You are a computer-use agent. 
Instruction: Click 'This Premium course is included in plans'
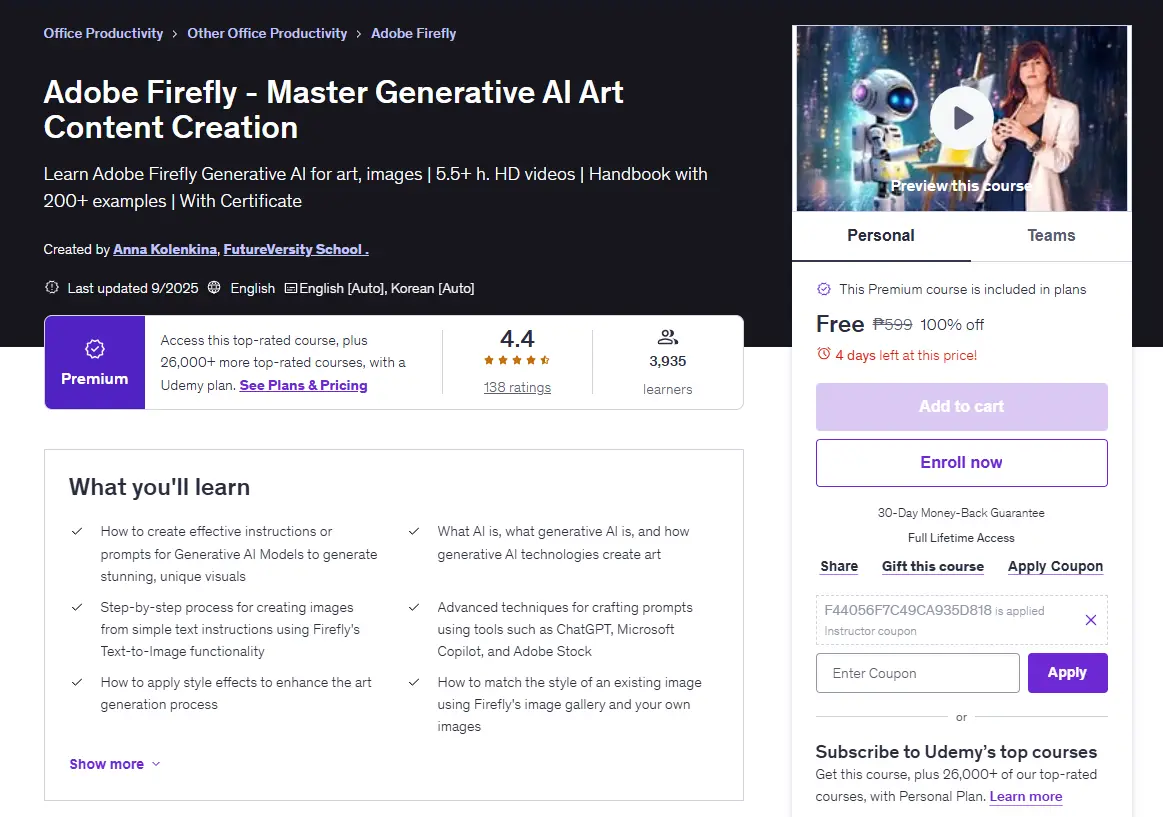tap(963, 289)
